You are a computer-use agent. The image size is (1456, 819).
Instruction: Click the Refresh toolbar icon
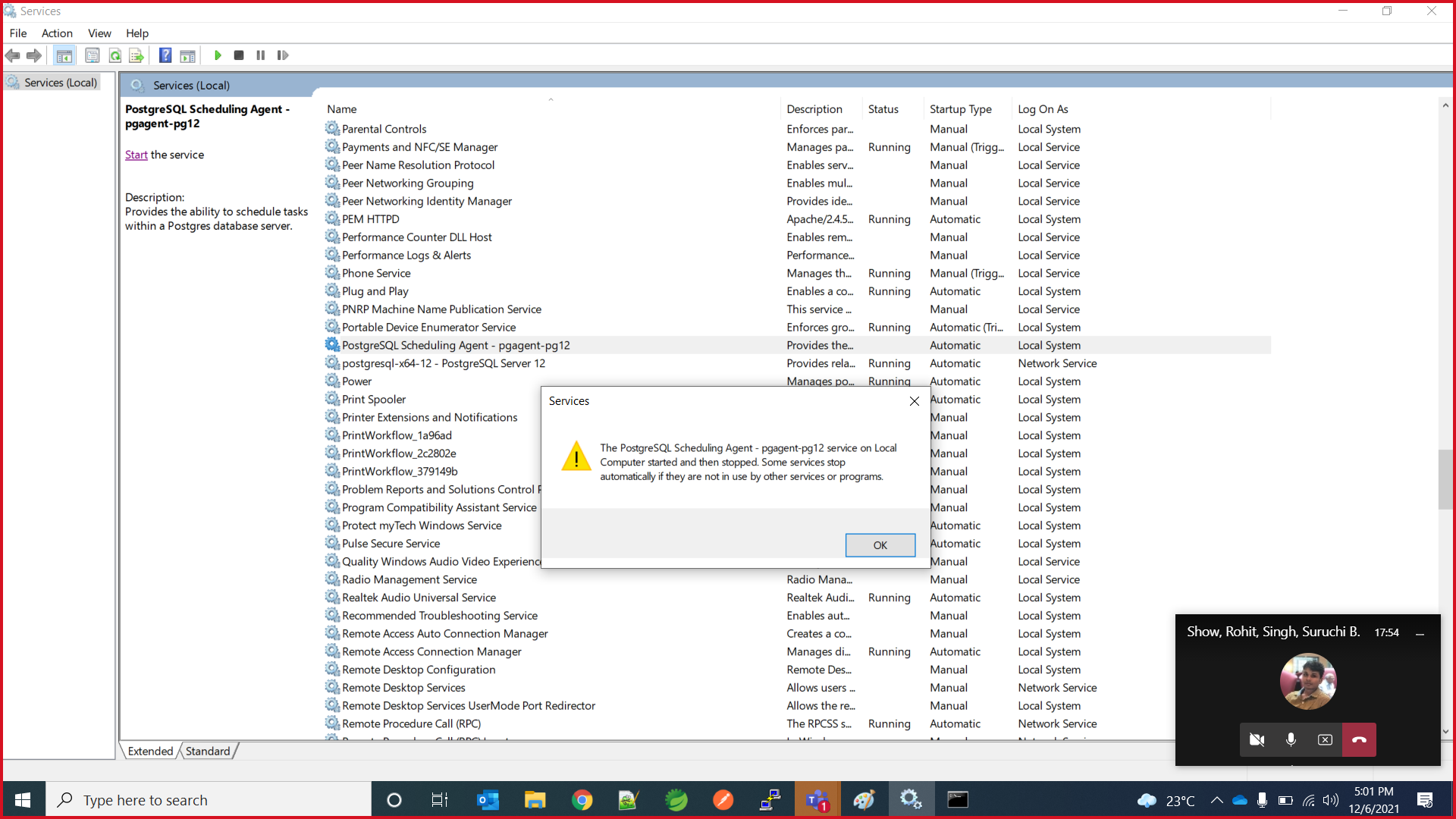(115, 55)
